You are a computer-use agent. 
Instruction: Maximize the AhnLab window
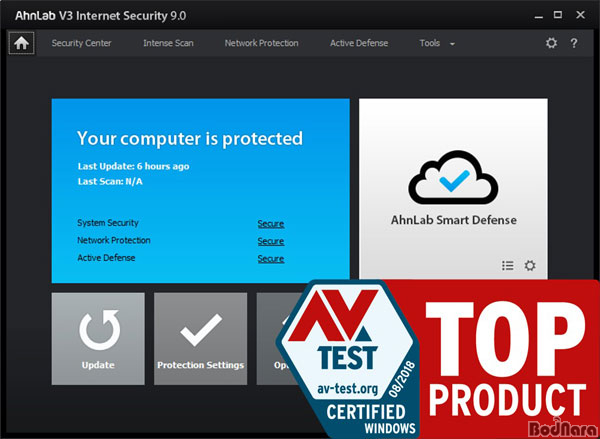point(558,15)
